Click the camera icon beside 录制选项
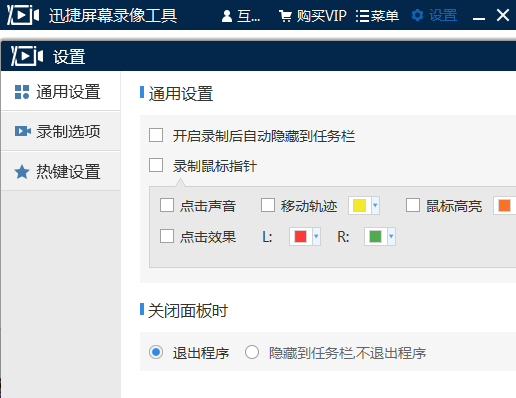Image resolution: width=516 pixels, height=398 pixels. (x=22, y=131)
